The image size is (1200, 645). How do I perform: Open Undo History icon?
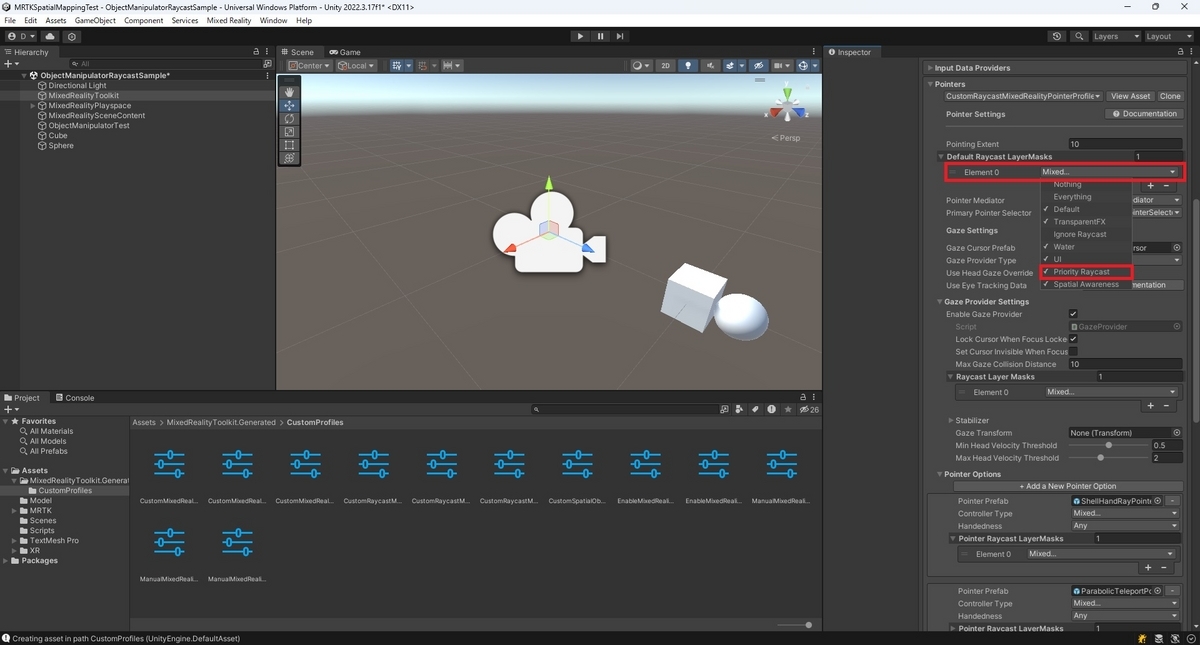click(x=1057, y=36)
